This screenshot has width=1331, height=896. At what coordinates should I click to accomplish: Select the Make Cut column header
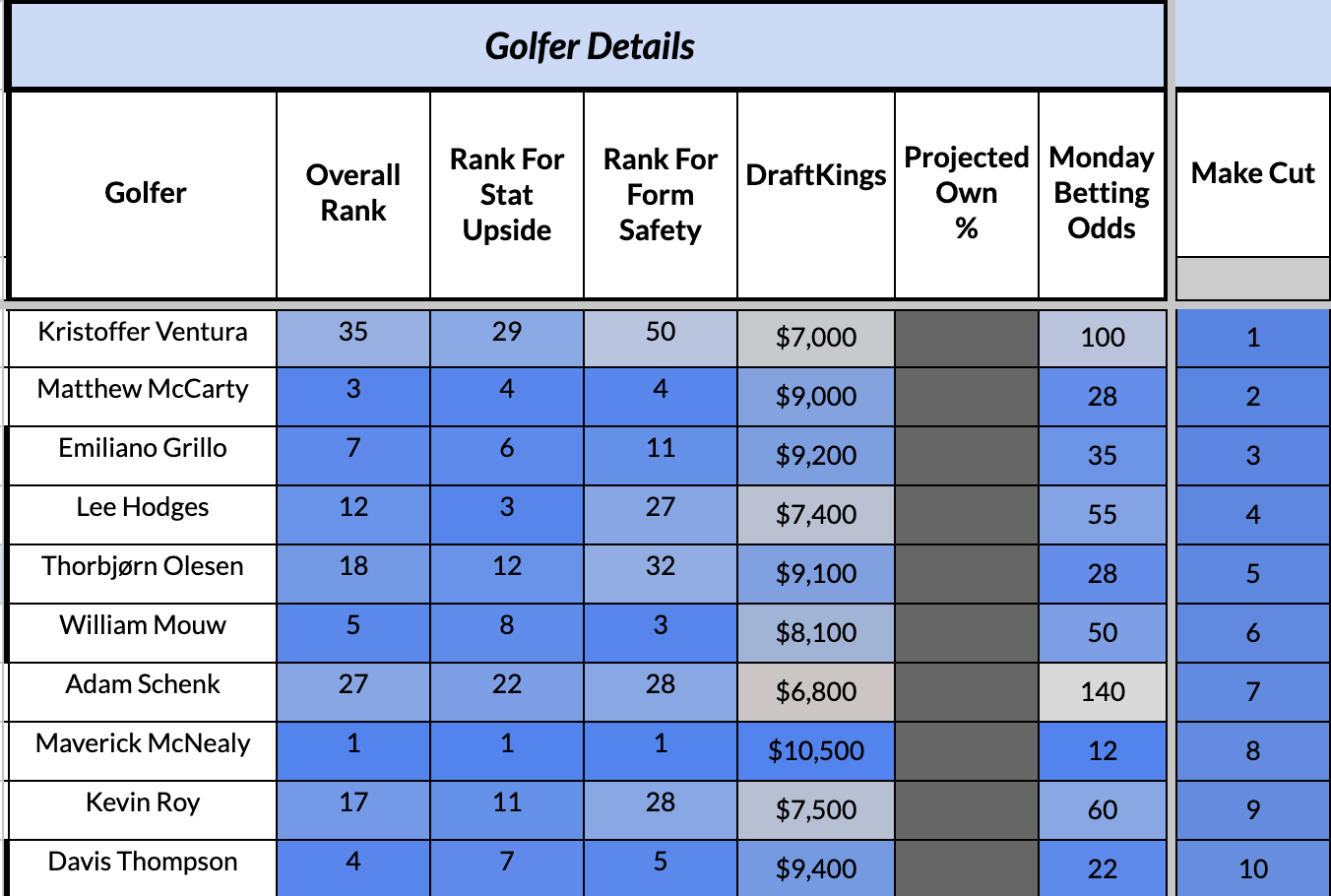[1252, 174]
